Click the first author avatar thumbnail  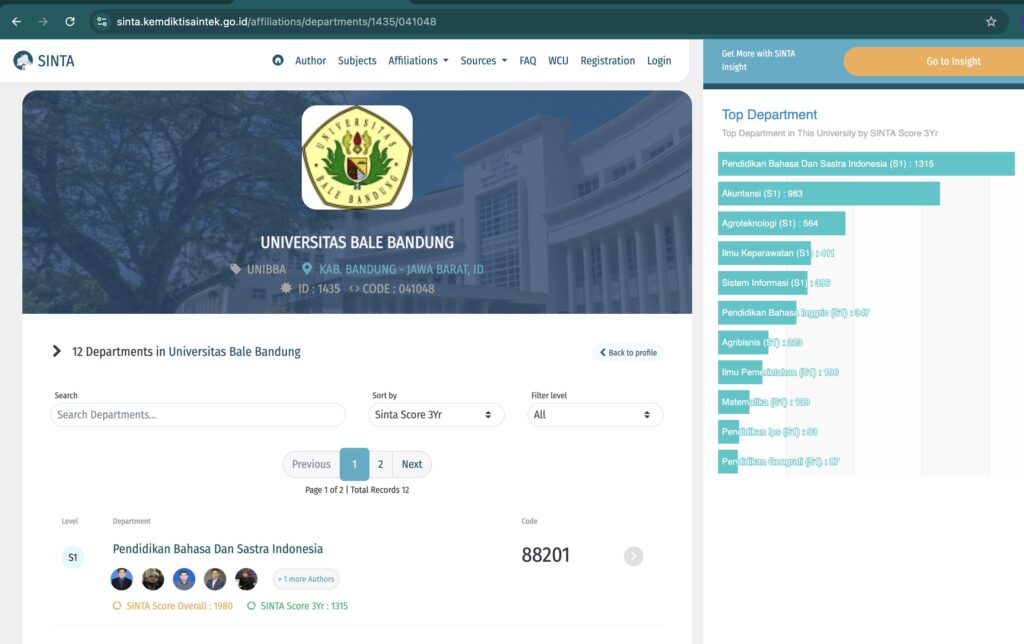121,579
